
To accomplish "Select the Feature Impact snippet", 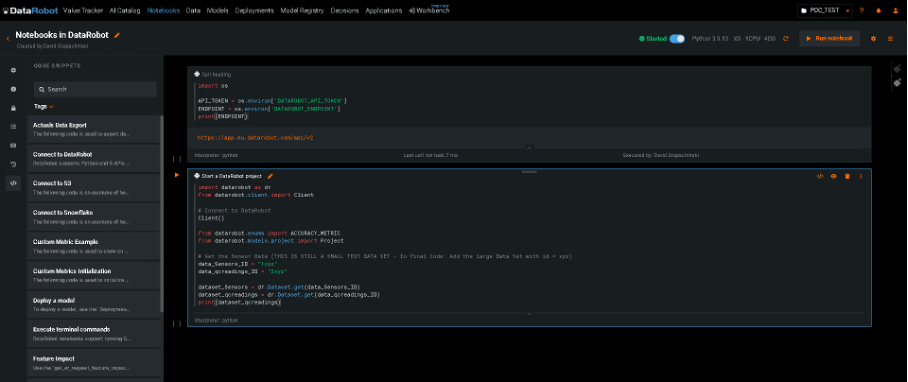I will point(93,363).
